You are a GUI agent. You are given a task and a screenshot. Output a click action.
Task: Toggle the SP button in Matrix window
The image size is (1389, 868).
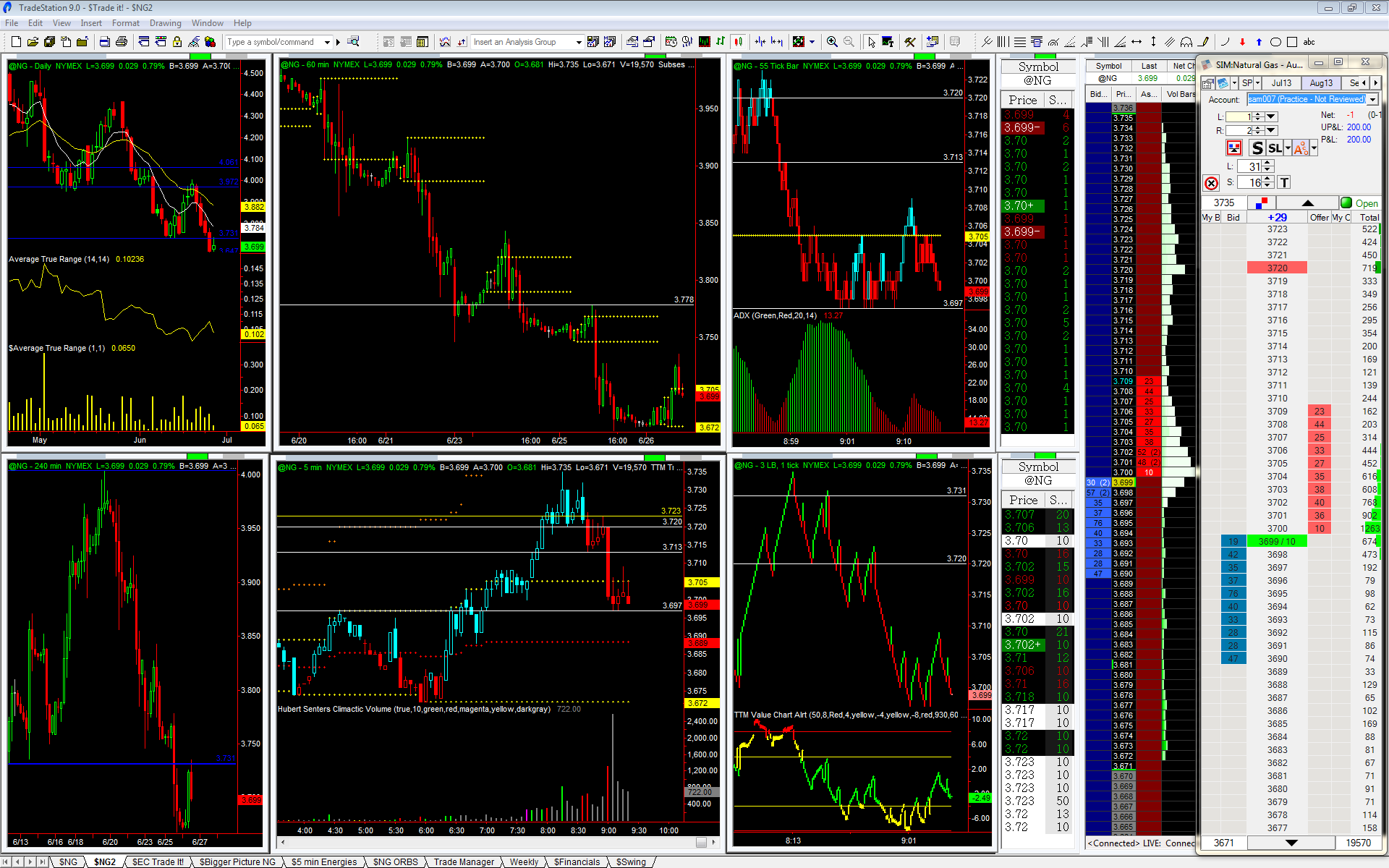tap(1247, 83)
